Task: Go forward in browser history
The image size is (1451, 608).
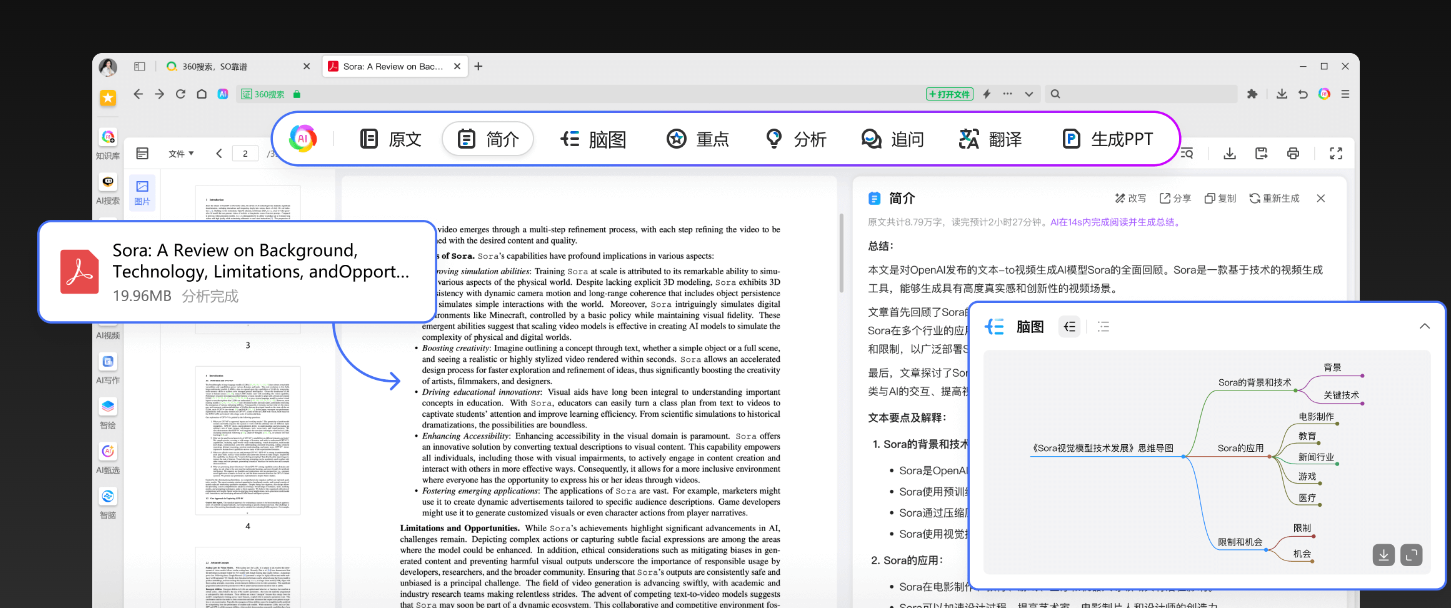Action: [159, 94]
